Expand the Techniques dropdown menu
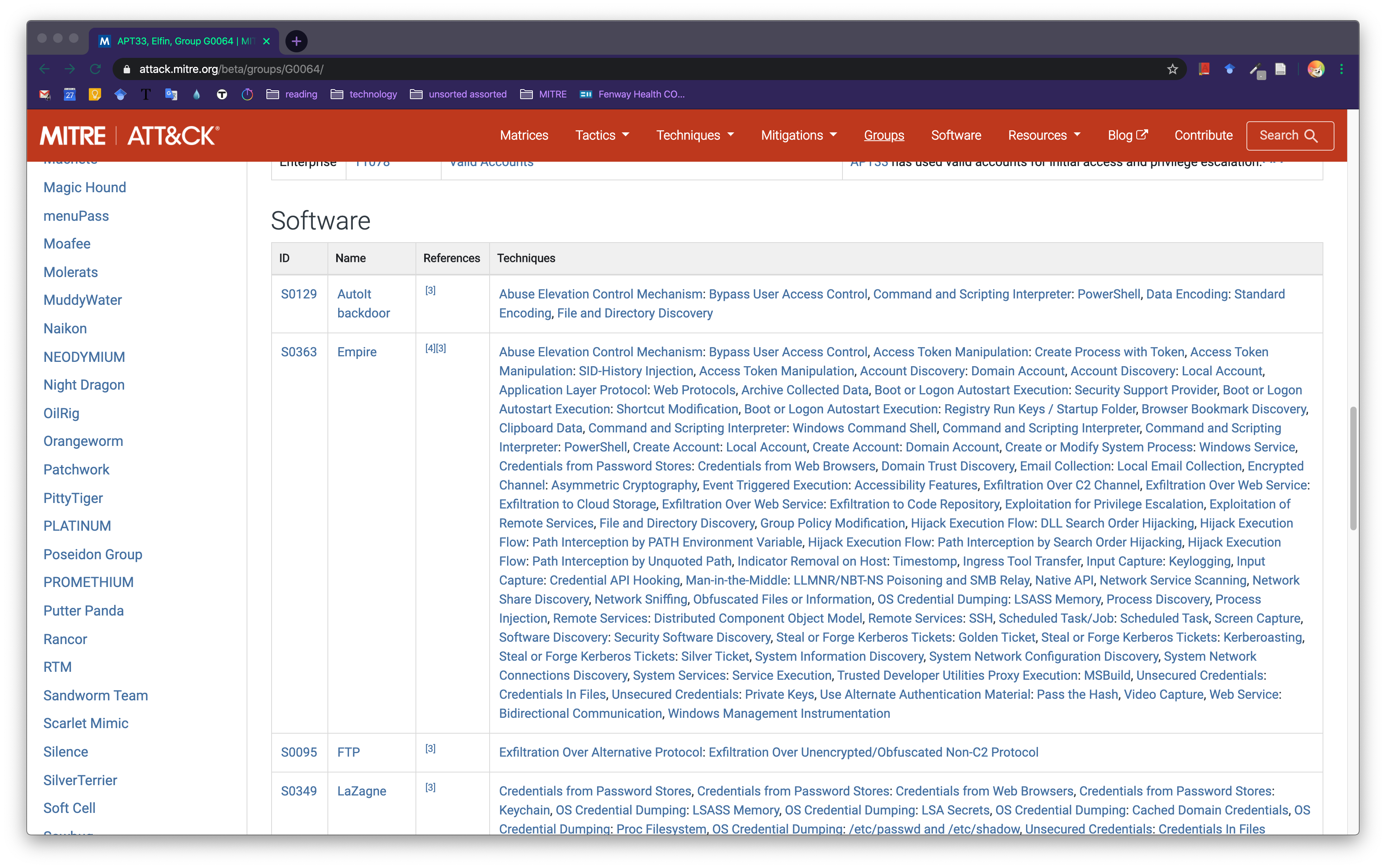 pyautogui.click(x=695, y=136)
